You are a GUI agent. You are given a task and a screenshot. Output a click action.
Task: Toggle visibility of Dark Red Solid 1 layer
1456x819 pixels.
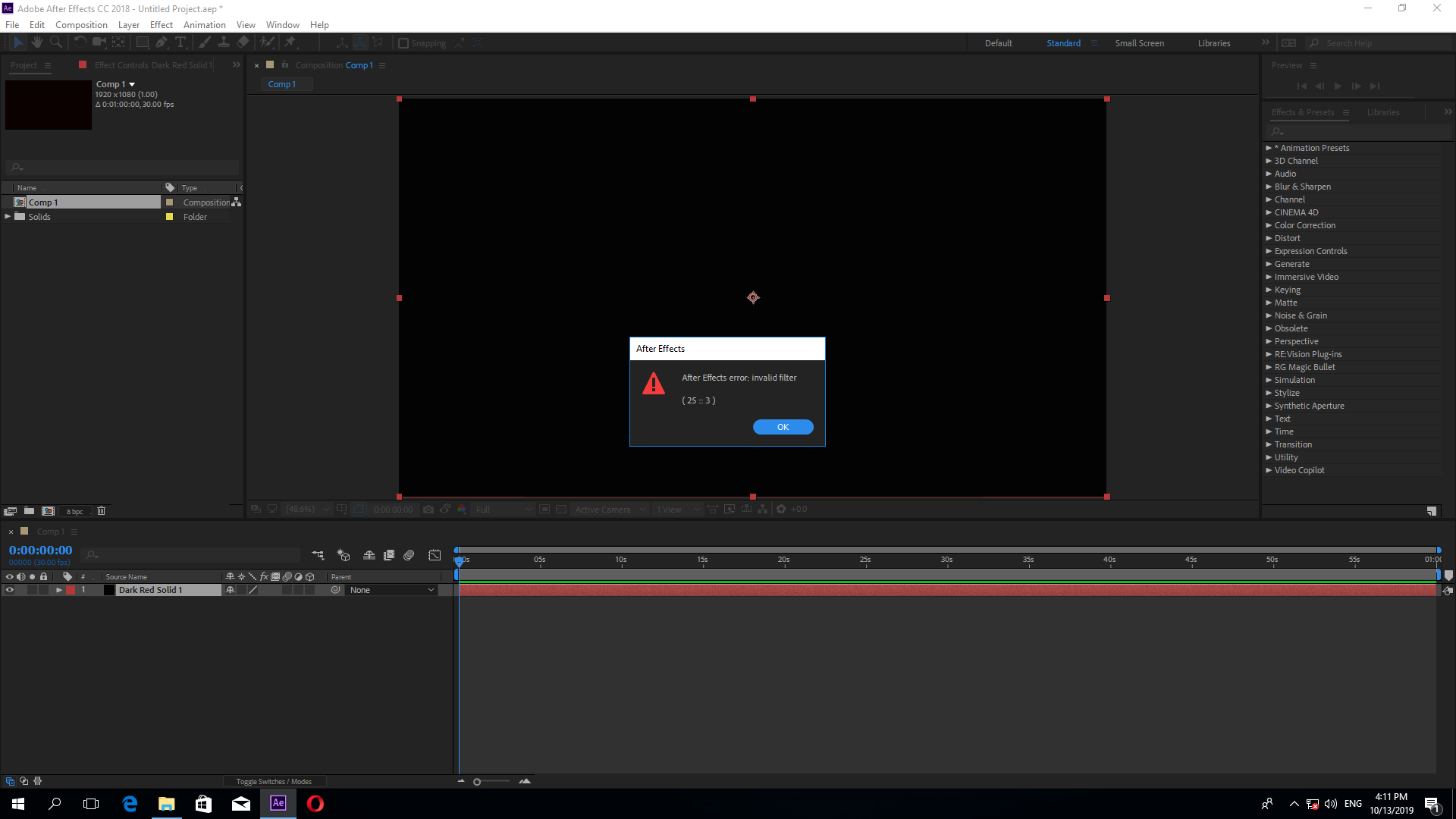[8, 590]
